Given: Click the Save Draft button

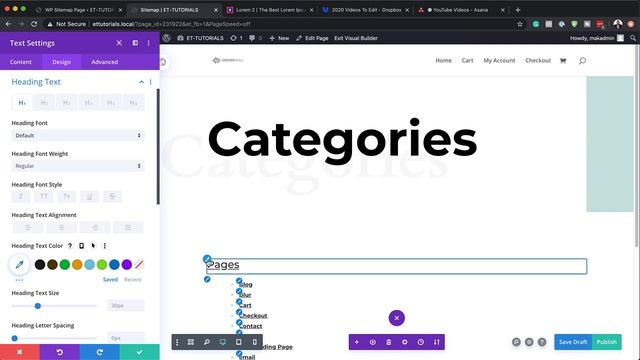Looking at the screenshot, I should 573,342.
